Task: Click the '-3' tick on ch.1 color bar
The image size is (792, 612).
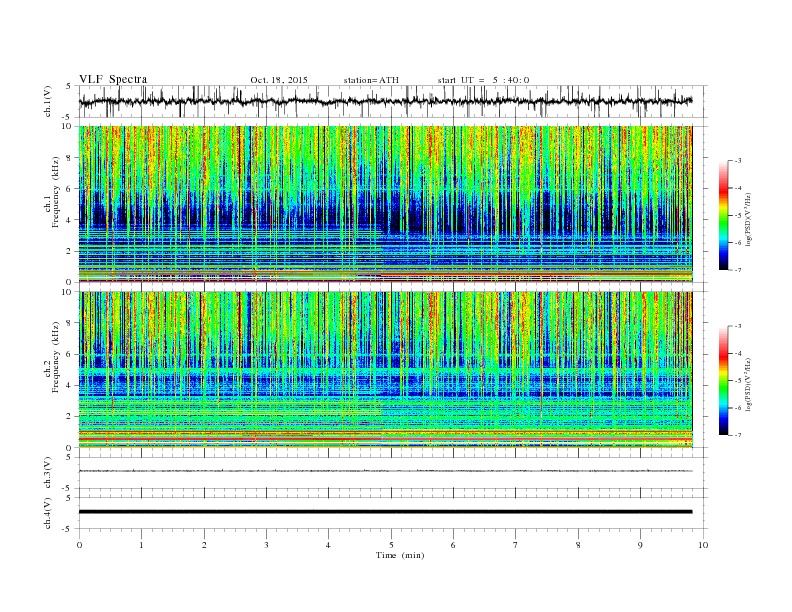Action: (x=738, y=161)
